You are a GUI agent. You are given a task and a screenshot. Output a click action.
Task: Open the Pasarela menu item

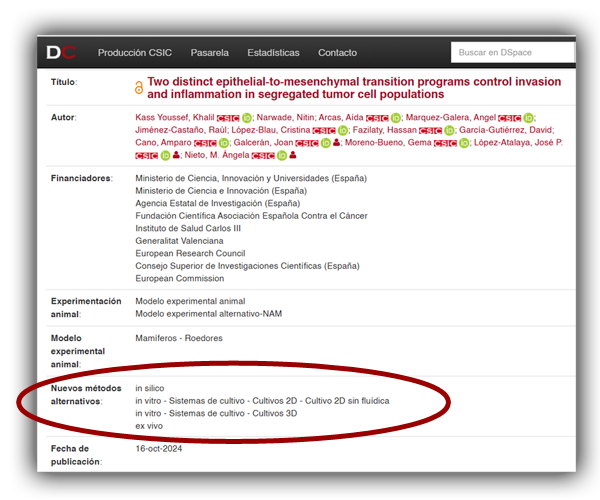[x=209, y=52]
